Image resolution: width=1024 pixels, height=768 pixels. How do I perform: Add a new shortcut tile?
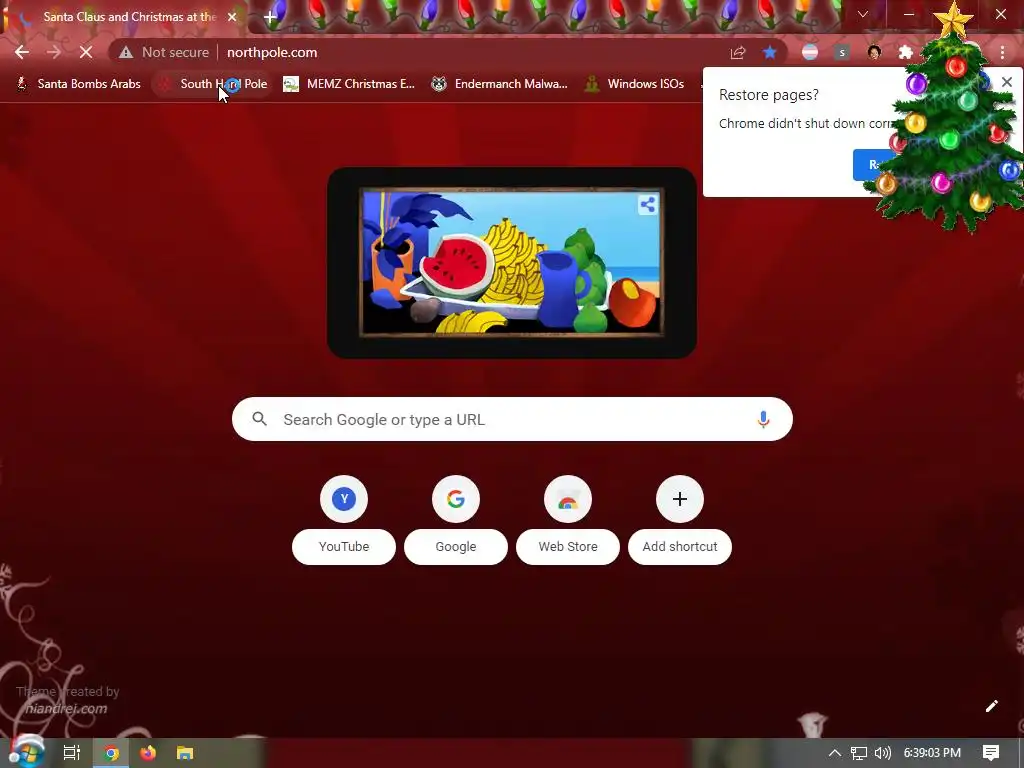click(x=680, y=520)
